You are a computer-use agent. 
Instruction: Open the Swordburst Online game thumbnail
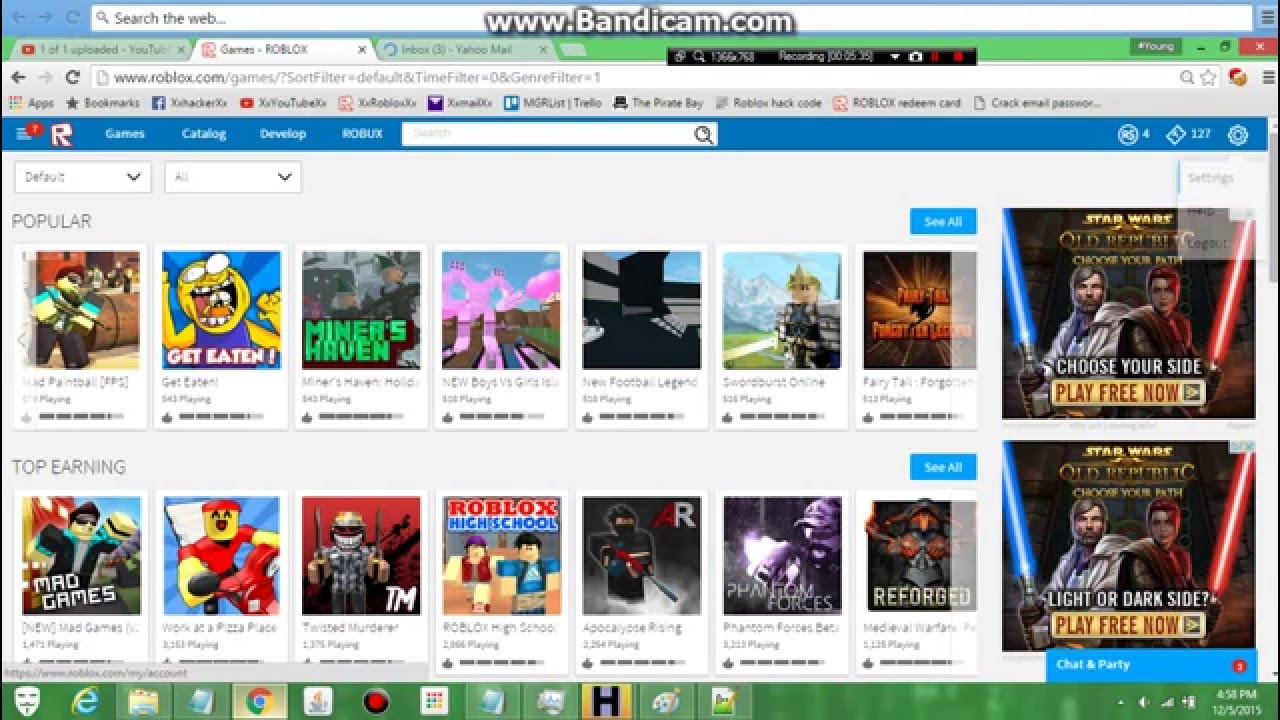pos(782,310)
